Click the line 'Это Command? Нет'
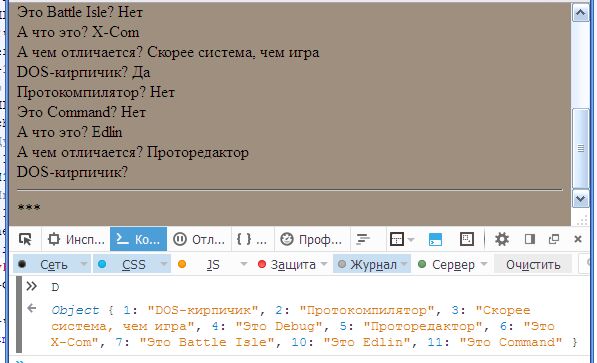 click(x=81, y=112)
